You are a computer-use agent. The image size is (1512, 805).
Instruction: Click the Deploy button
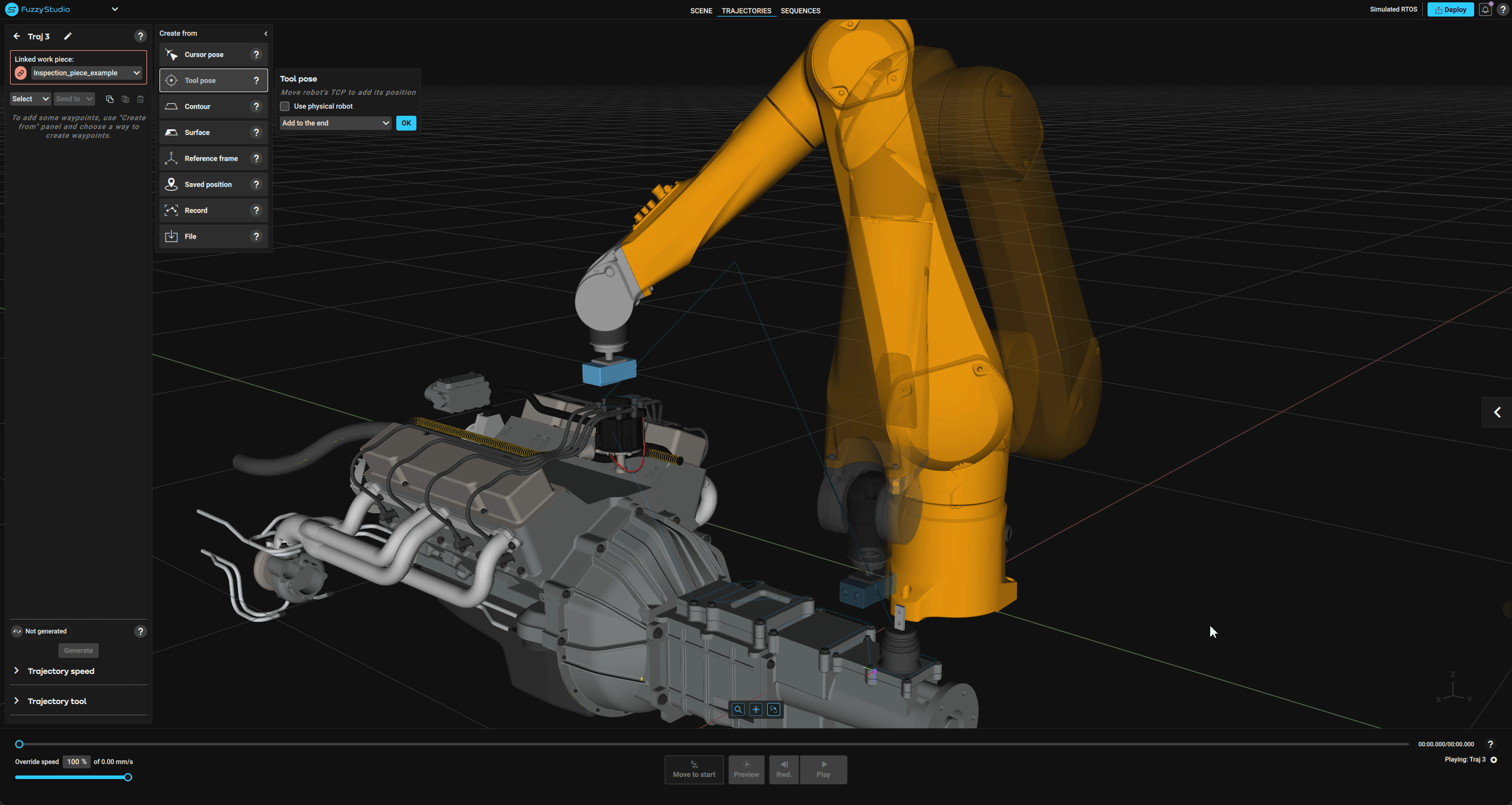tap(1450, 9)
